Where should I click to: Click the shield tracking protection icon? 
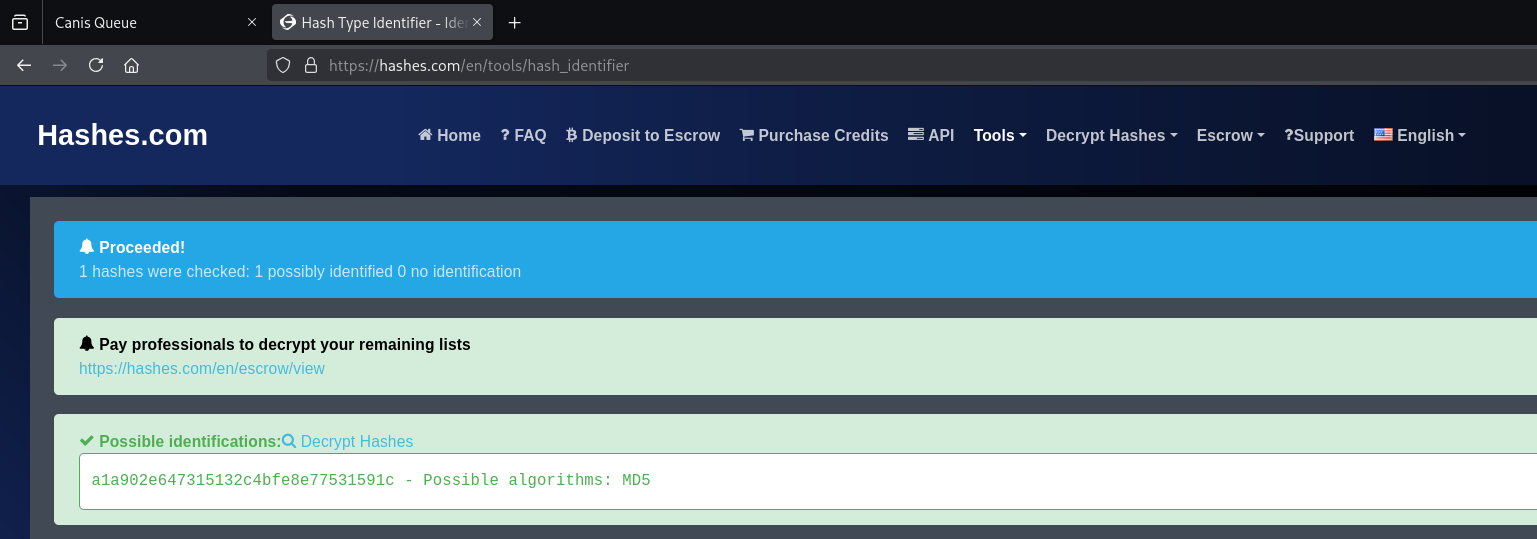pyautogui.click(x=283, y=65)
